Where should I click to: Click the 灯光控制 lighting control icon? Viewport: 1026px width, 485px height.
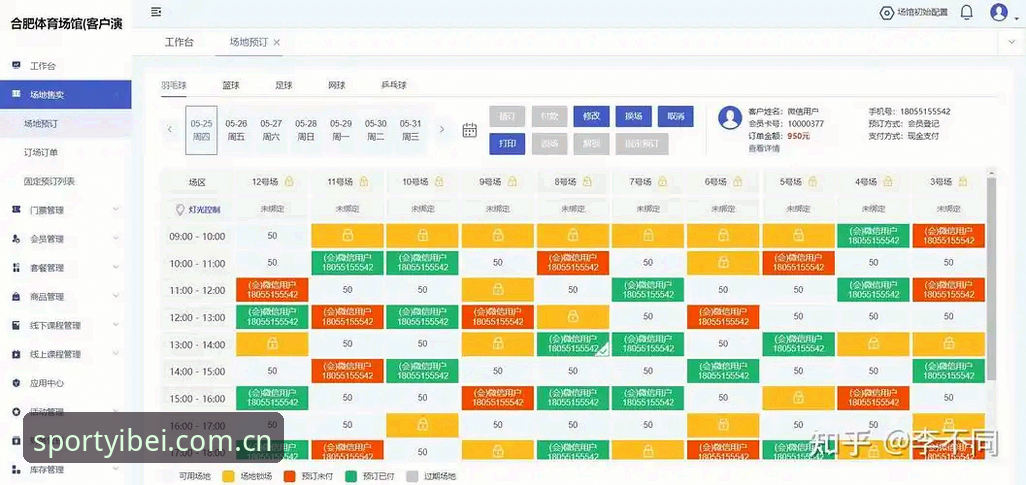(x=181, y=209)
